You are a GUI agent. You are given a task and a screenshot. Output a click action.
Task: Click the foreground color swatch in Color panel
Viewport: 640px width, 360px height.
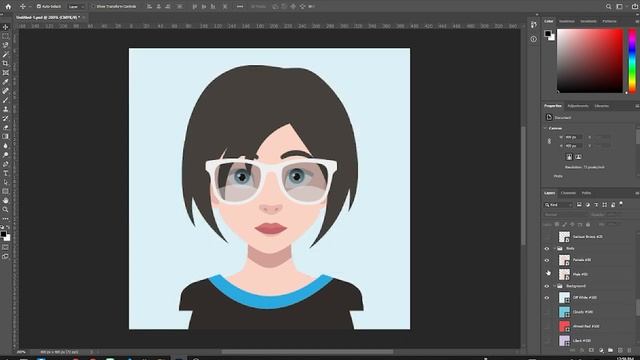click(548, 33)
